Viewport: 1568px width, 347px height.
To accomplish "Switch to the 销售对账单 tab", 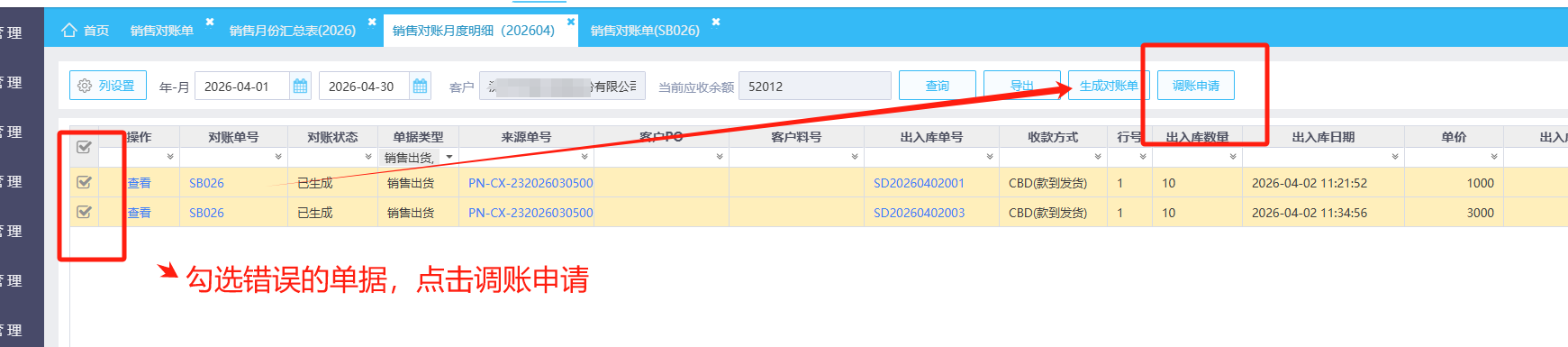I will (x=162, y=31).
